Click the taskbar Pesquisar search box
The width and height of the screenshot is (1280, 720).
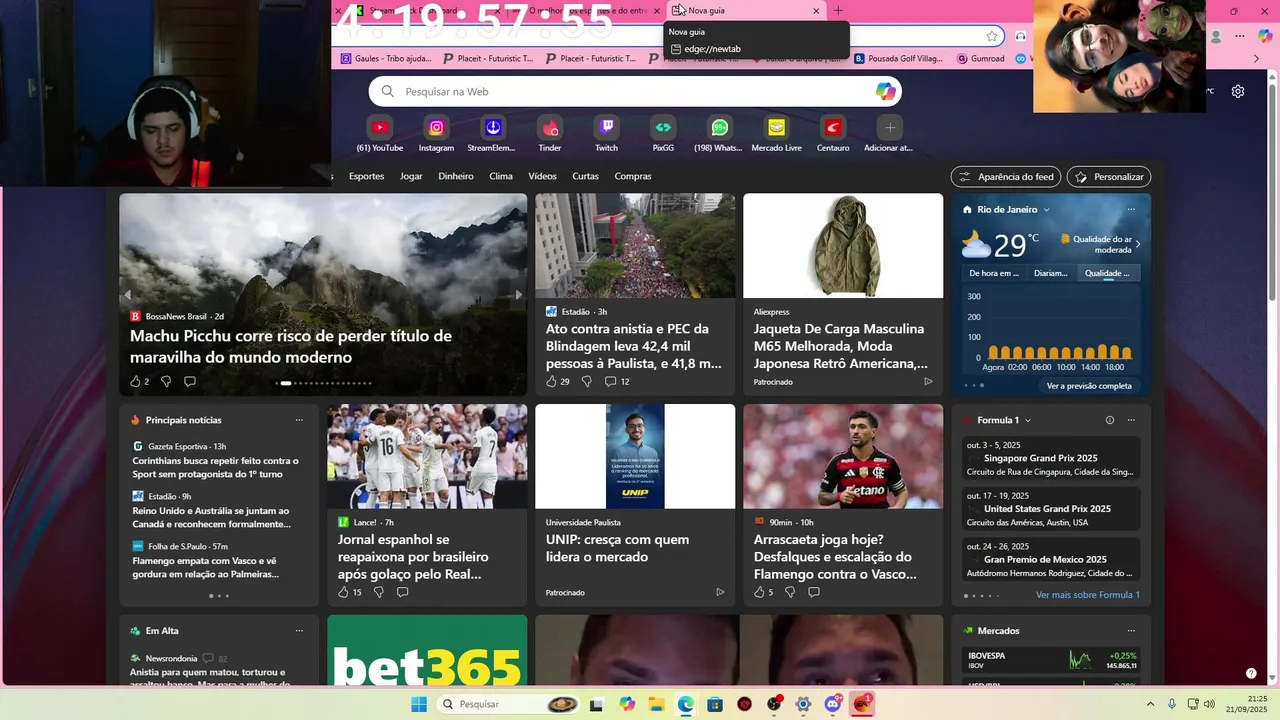click(510, 704)
